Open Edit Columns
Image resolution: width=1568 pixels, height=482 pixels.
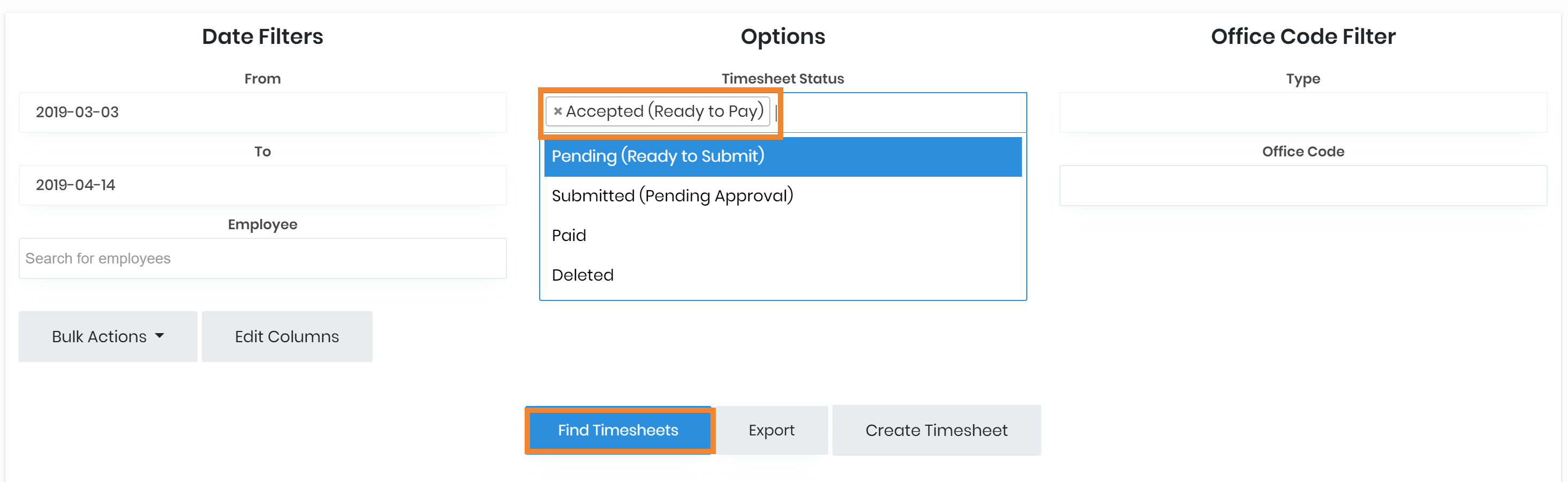pyautogui.click(x=287, y=336)
